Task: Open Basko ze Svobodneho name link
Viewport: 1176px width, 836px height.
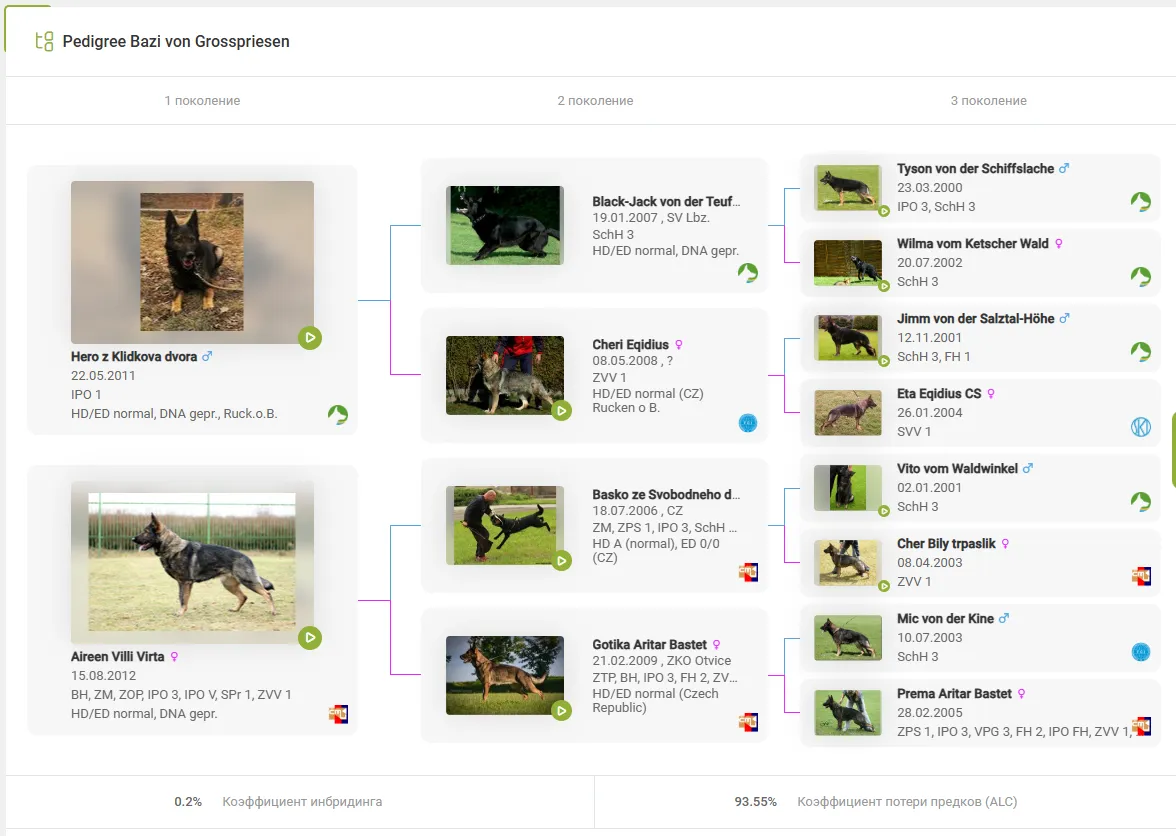Action: click(x=666, y=495)
